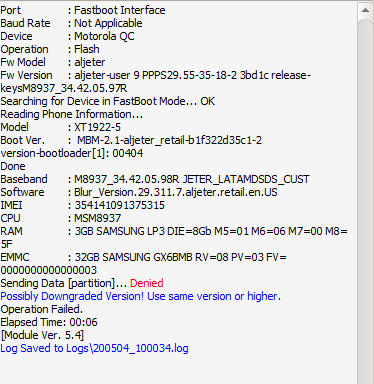Click the 'Done' line
The height and width of the screenshot is (384, 374).
13,166
